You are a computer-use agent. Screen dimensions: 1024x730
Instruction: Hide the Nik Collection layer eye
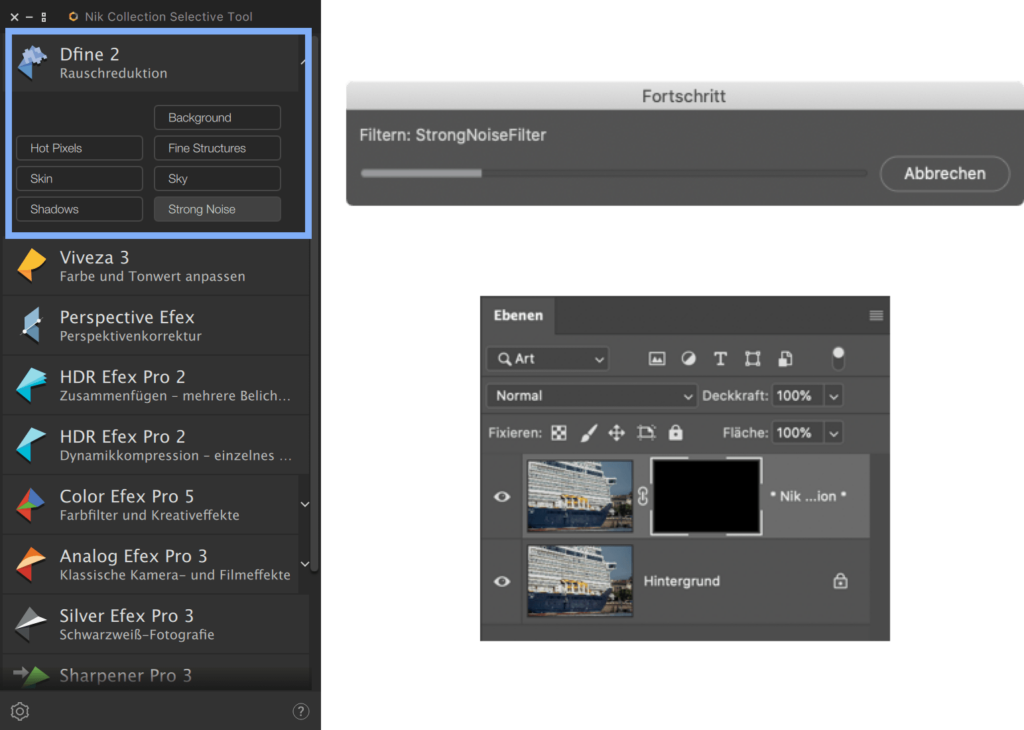pyautogui.click(x=502, y=497)
